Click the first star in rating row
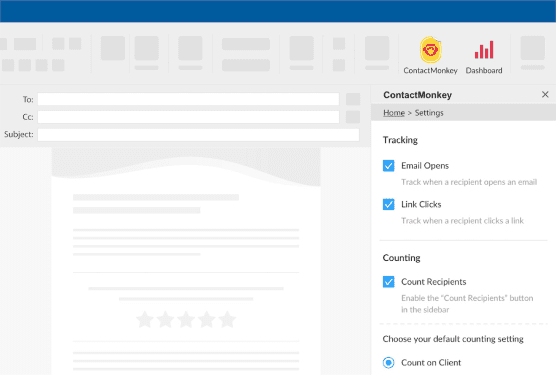Screen dimensions: 556x375 click(x=145, y=319)
